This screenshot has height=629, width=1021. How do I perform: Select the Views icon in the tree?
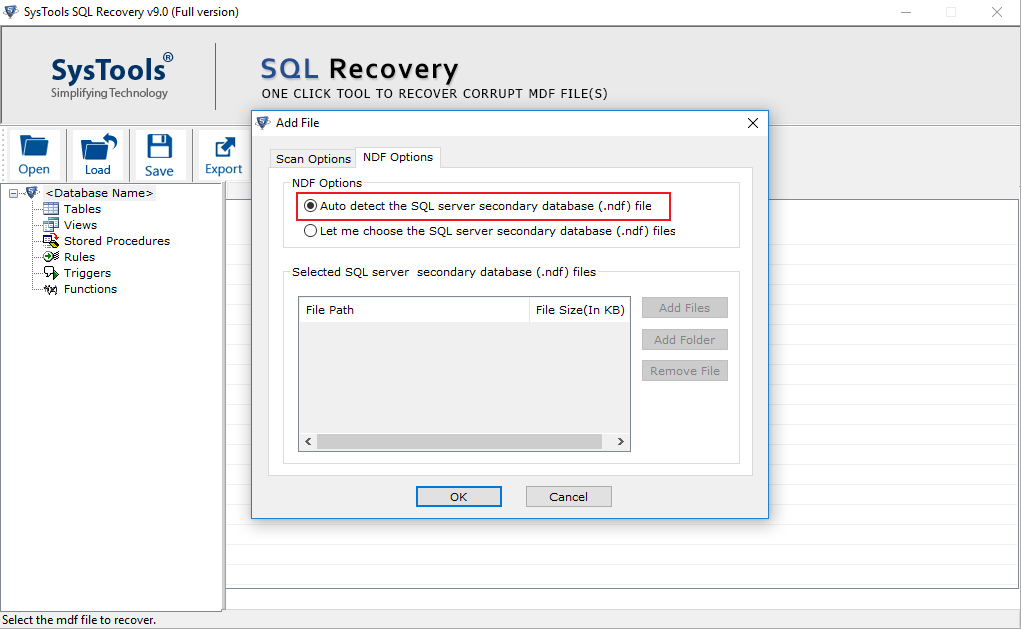[x=51, y=225]
